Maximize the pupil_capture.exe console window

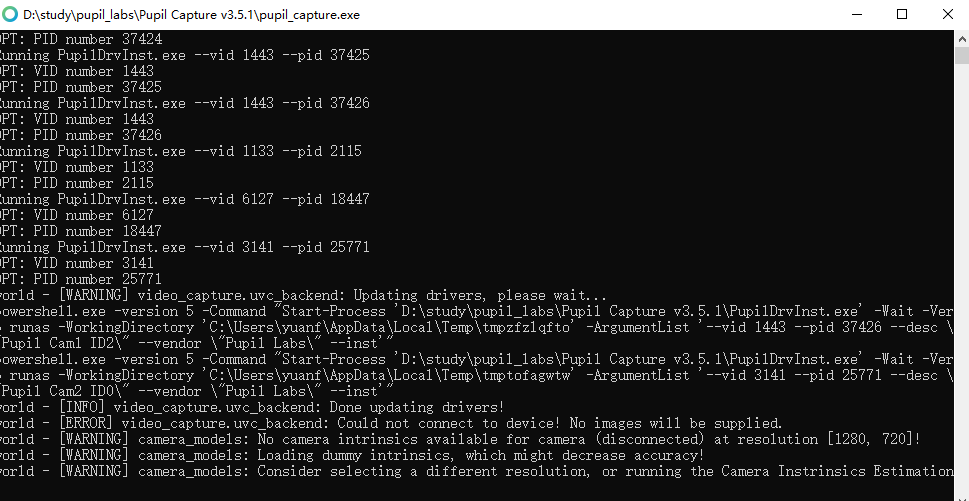tap(902, 14)
